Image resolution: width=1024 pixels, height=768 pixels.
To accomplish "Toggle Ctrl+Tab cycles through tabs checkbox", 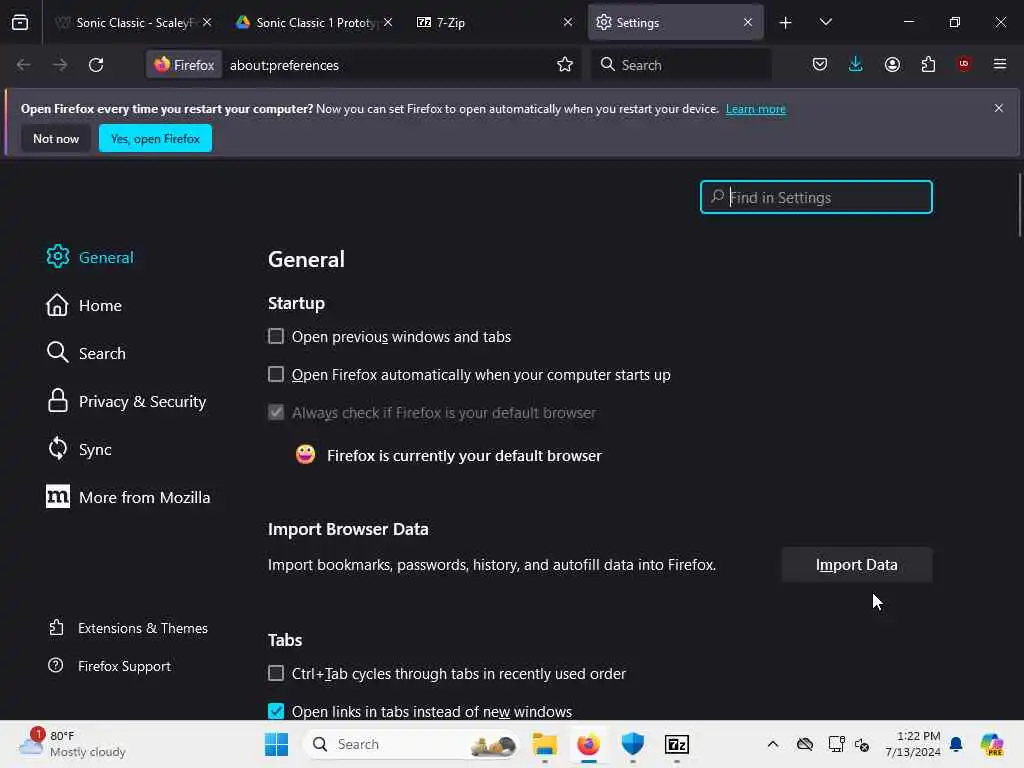I will click(276, 673).
